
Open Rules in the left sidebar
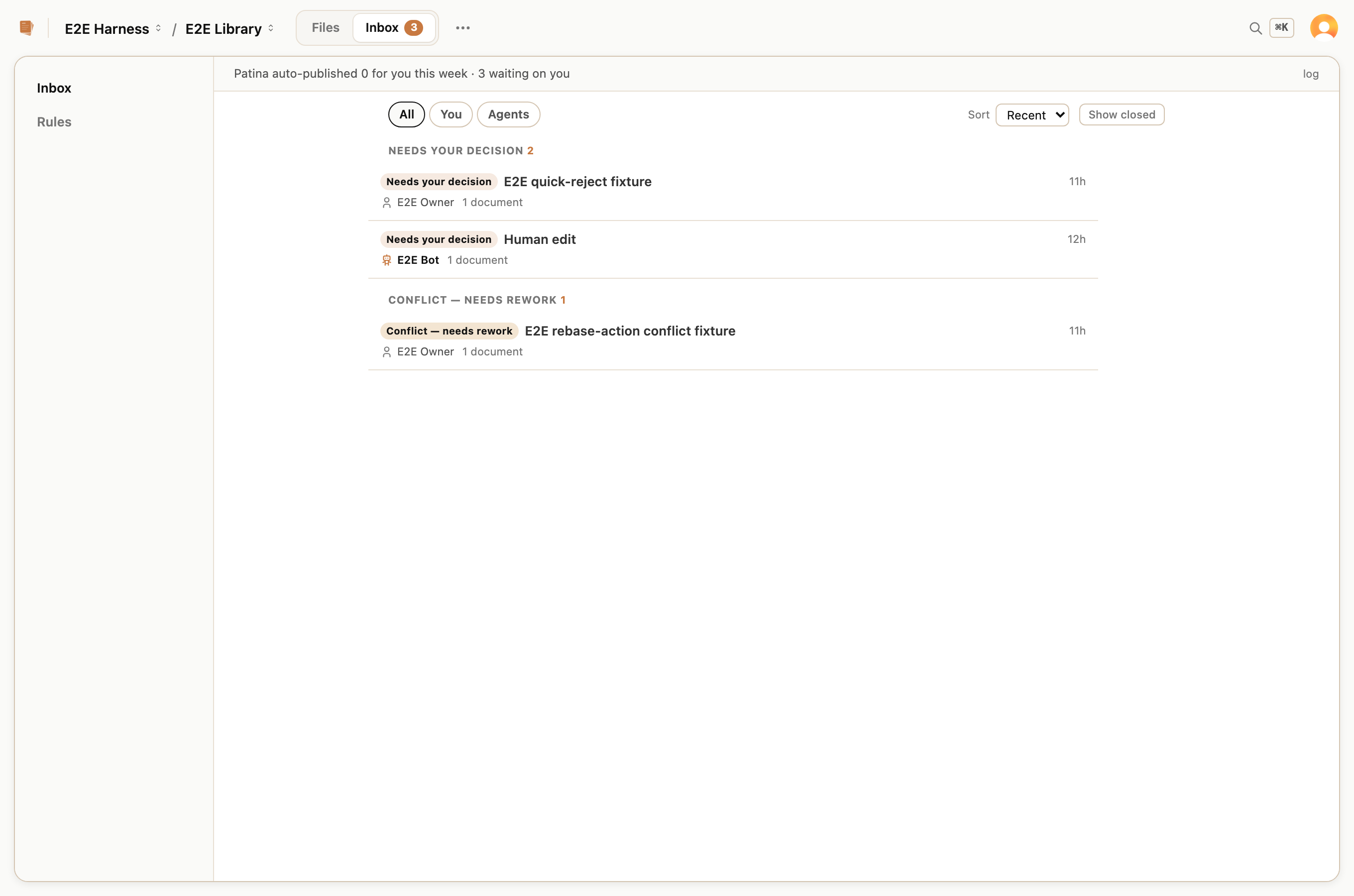54,122
